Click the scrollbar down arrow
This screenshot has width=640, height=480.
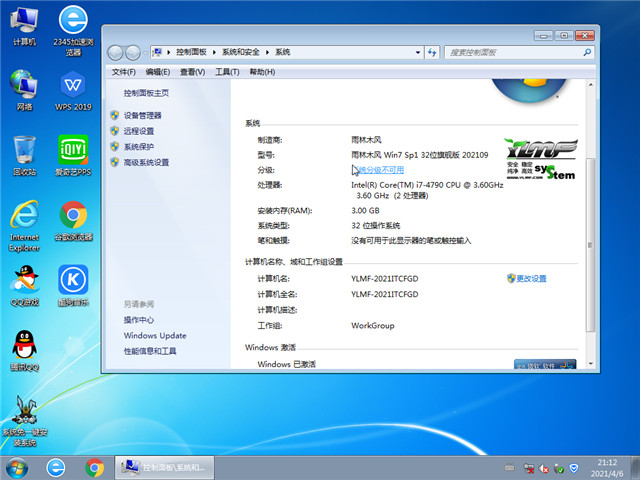[x=590, y=363]
